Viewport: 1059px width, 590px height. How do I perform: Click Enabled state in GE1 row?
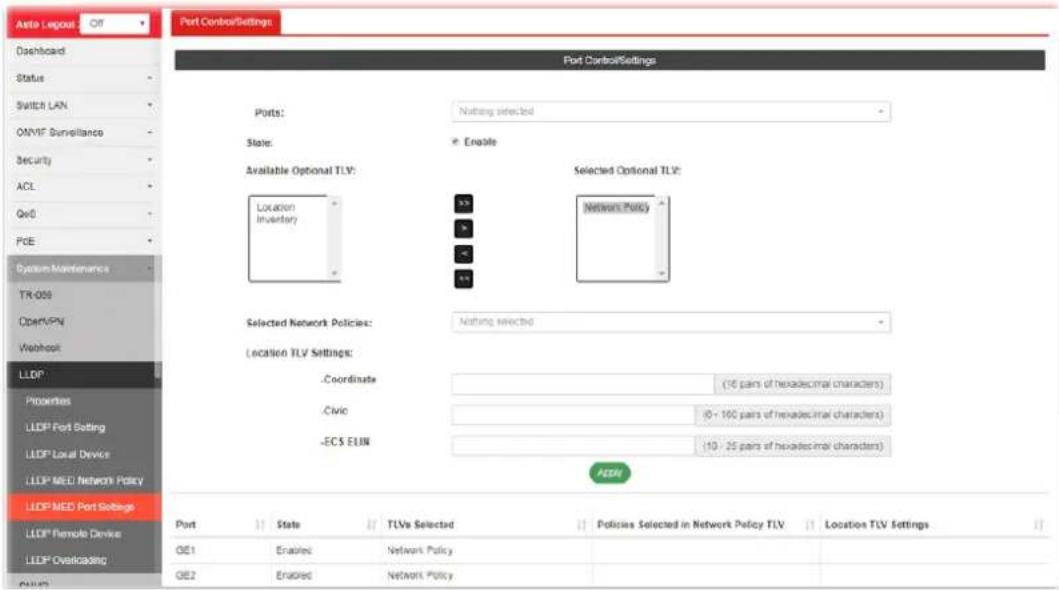(294, 551)
